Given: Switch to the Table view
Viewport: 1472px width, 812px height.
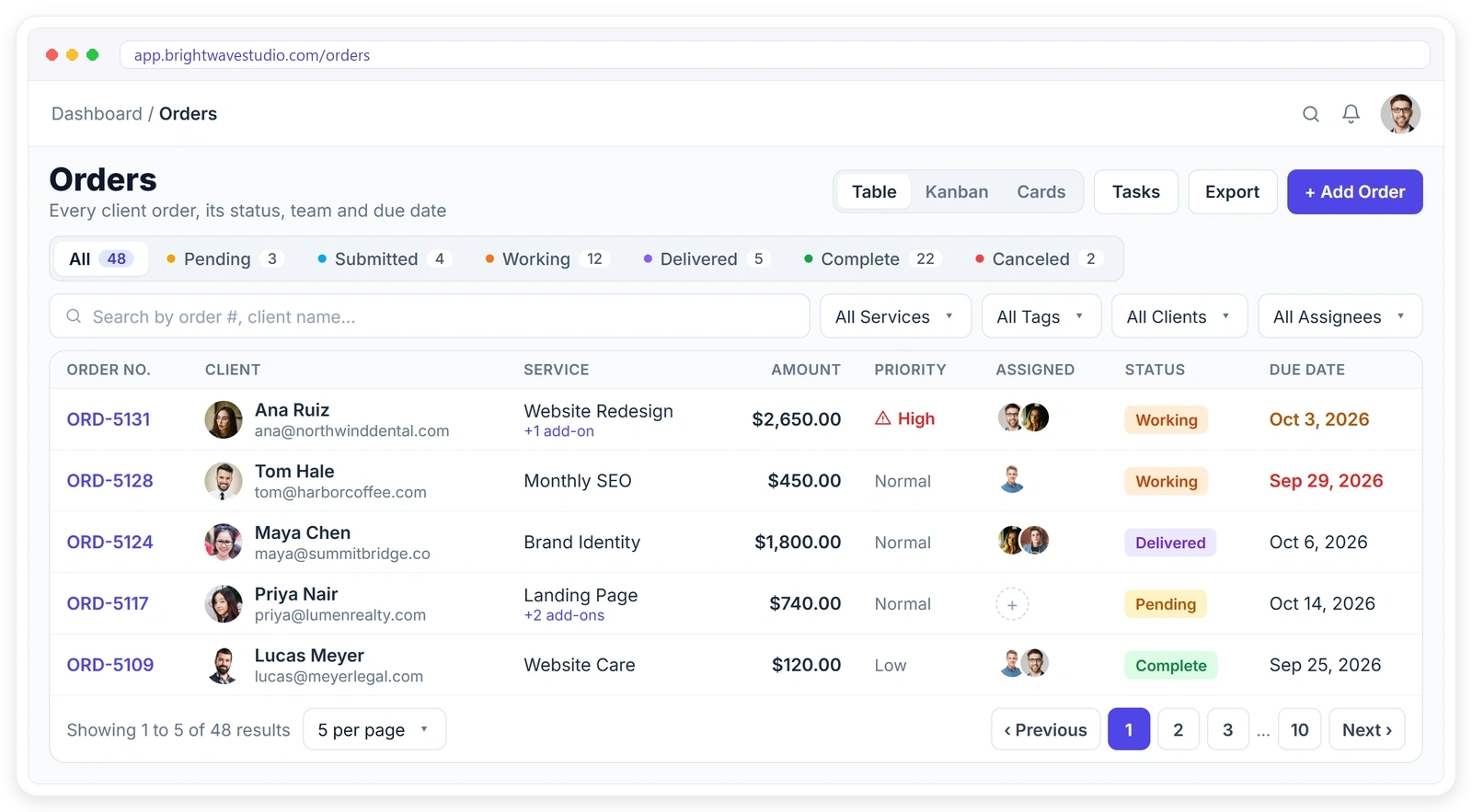Looking at the screenshot, I should 874,192.
